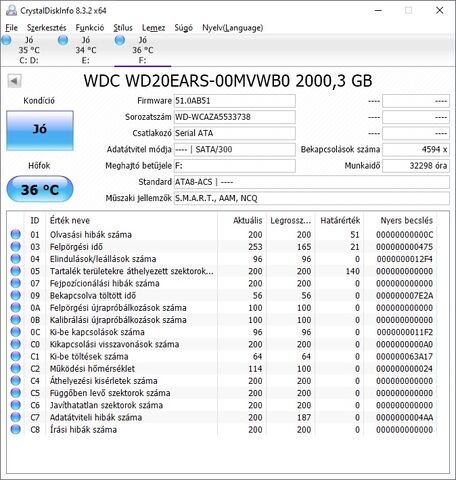Click the Műszaki jellemzők field S.M.A.R.T., AAM, NCQ
Viewport: 456px width, 480px height.
tap(312, 198)
